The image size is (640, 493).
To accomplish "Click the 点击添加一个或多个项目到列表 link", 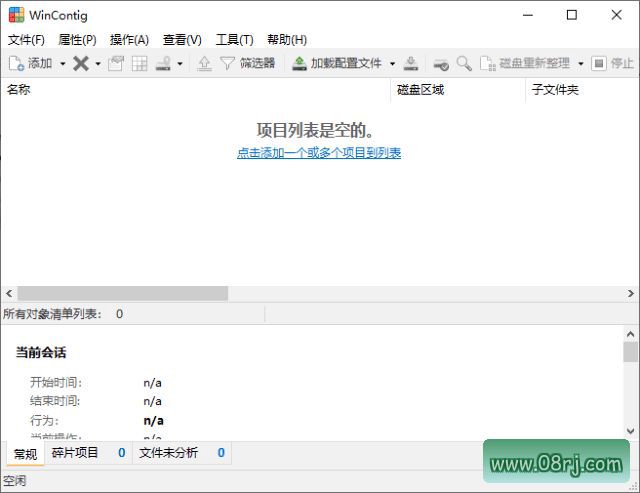I will [x=319, y=153].
